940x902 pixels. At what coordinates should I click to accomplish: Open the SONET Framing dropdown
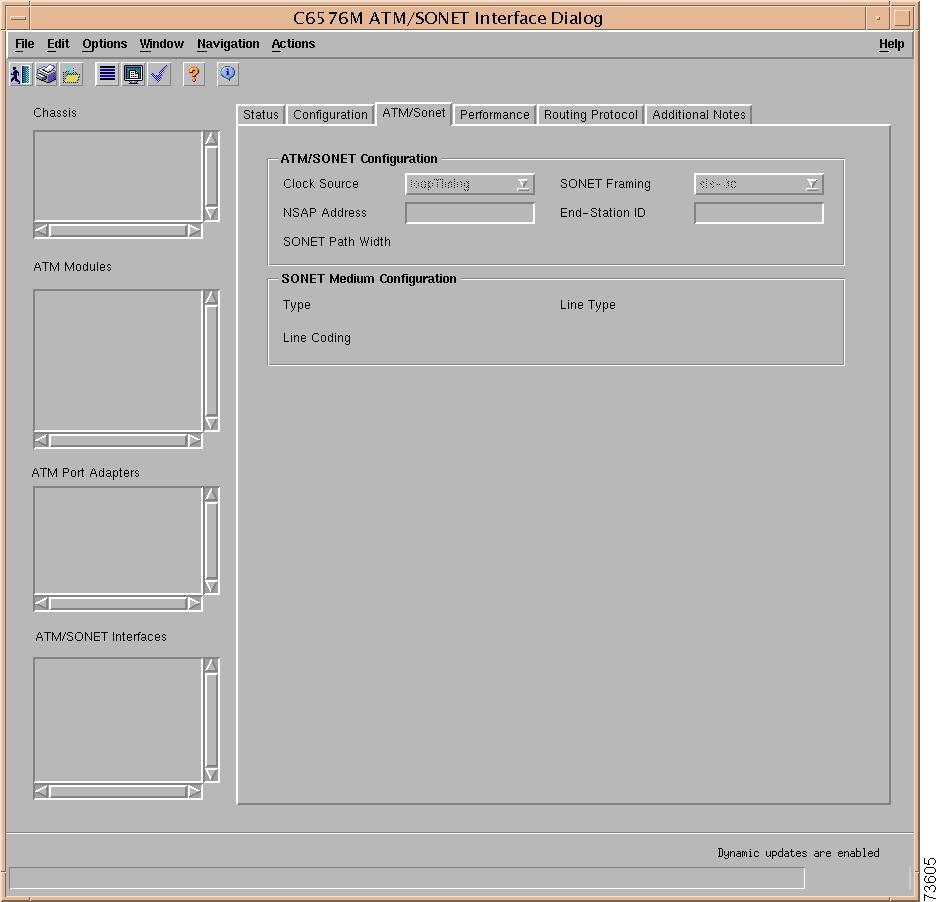[758, 184]
